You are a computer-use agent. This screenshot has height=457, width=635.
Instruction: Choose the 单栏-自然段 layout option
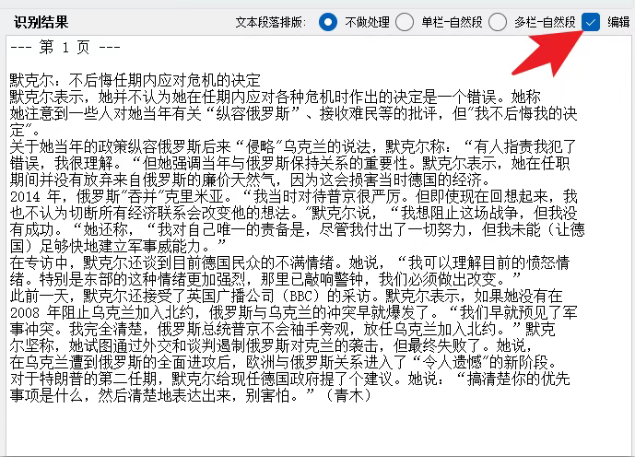(x=404, y=21)
